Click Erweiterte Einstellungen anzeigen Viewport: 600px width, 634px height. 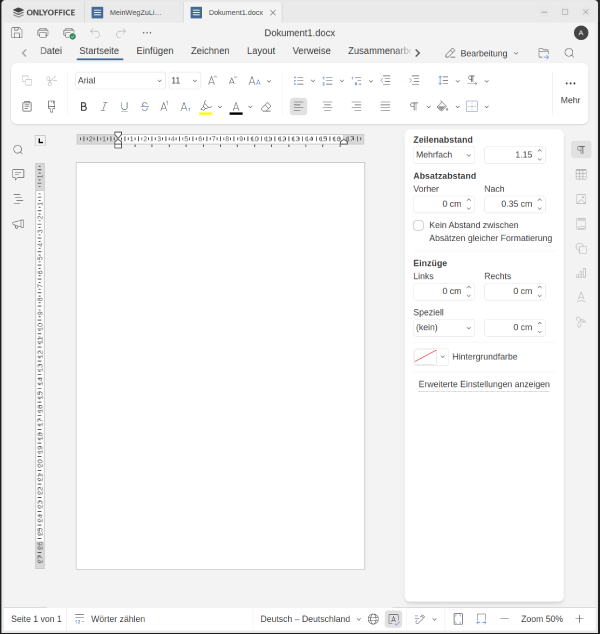point(484,384)
